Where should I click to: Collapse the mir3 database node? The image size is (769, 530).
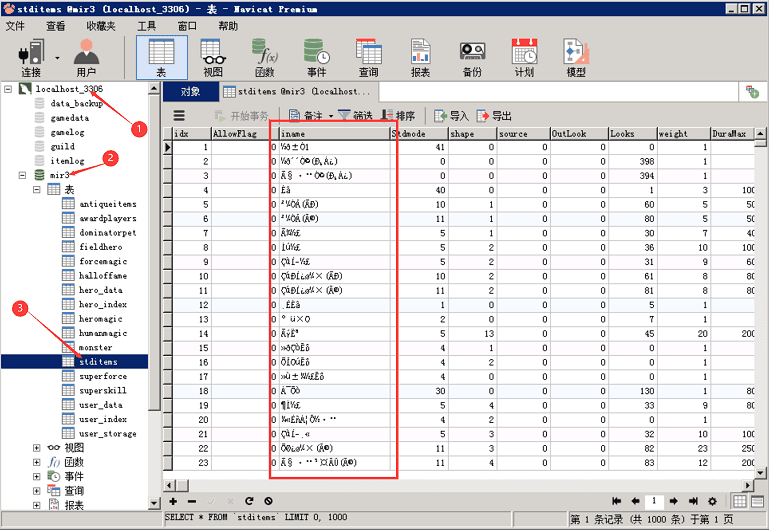(23, 175)
